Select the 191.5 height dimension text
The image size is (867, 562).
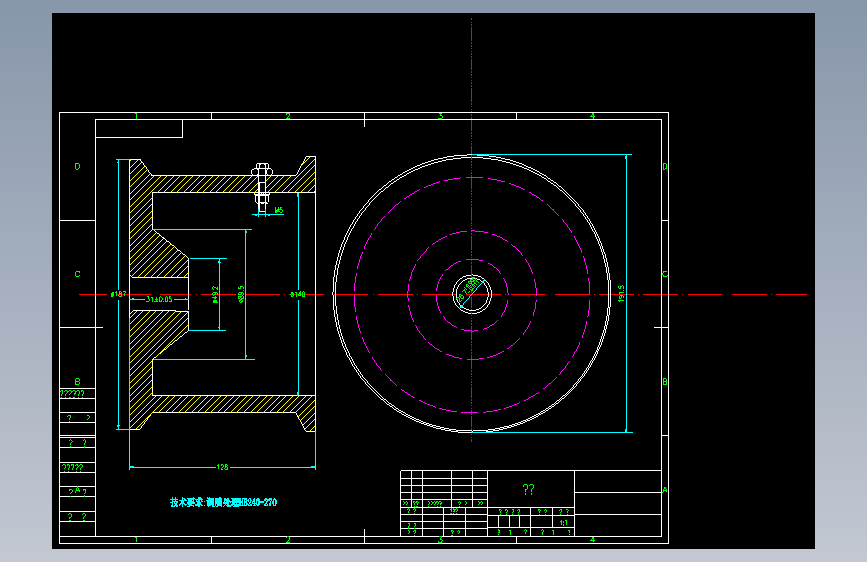[x=621, y=293]
